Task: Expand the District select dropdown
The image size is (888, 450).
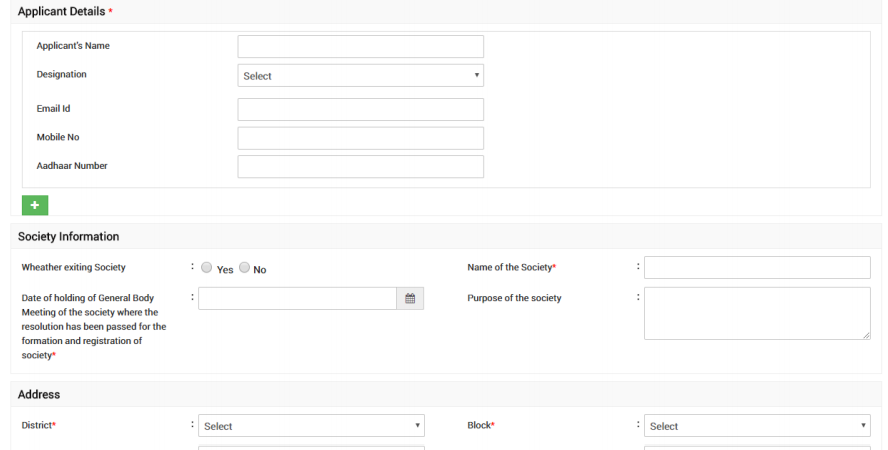Action: pos(311,426)
